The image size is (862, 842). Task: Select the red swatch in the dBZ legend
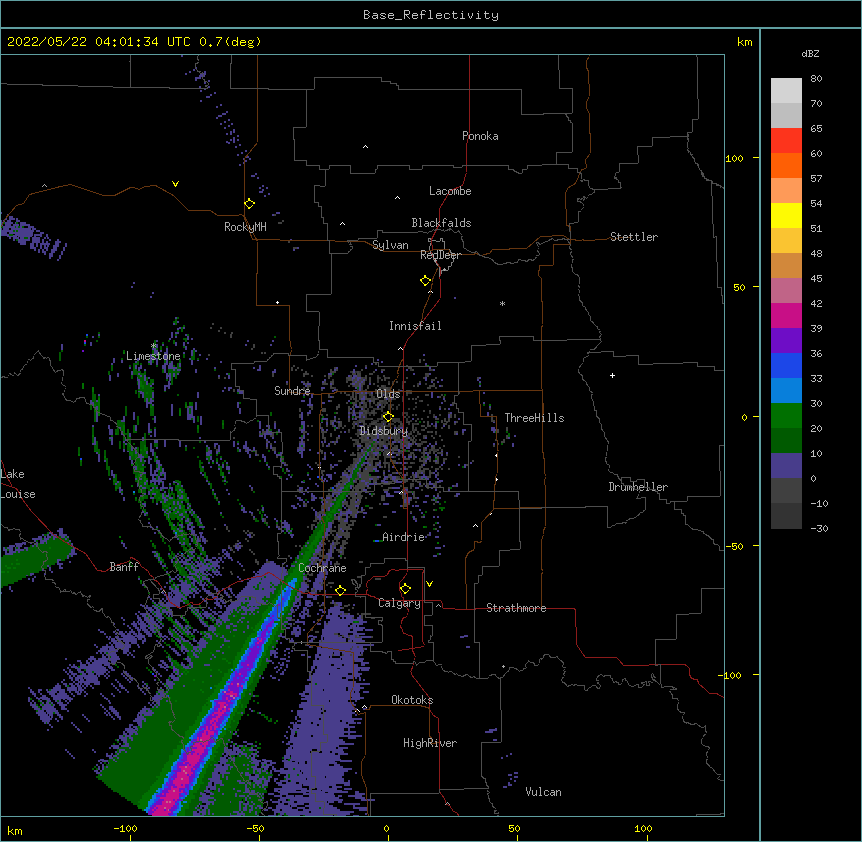click(786, 140)
